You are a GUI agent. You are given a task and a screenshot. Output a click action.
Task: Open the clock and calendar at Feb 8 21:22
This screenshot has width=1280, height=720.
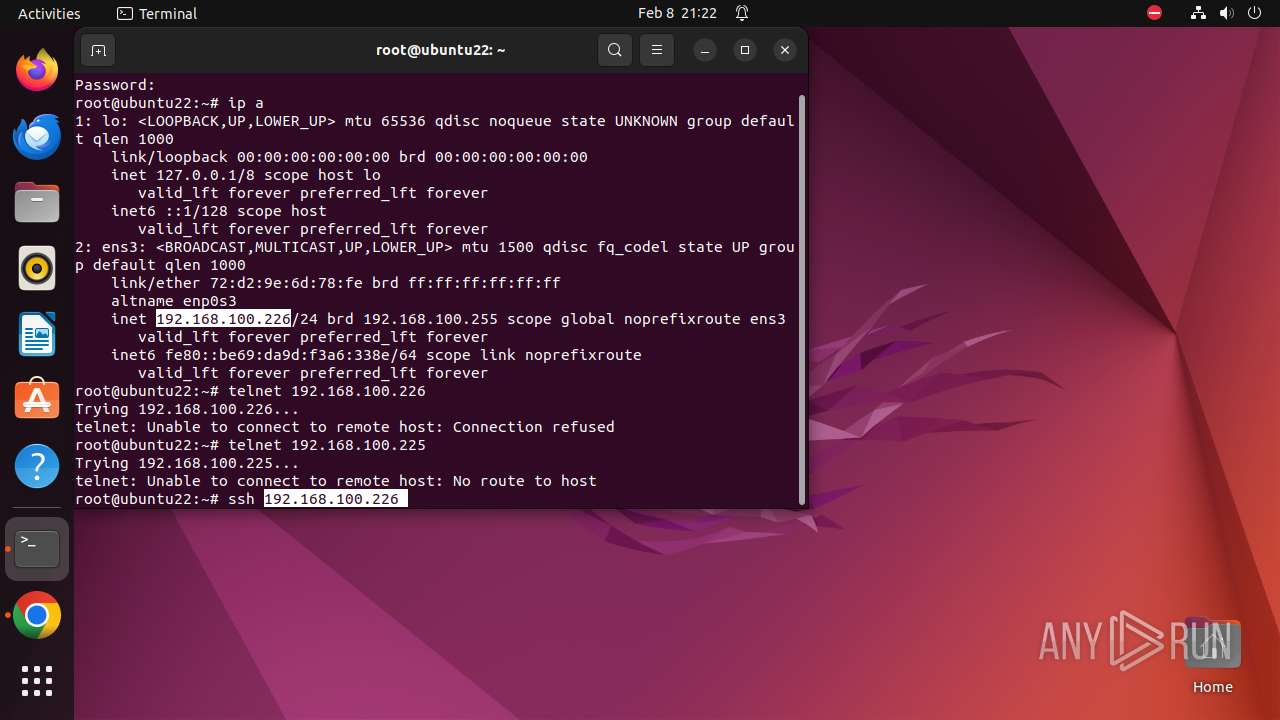(x=677, y=13)
